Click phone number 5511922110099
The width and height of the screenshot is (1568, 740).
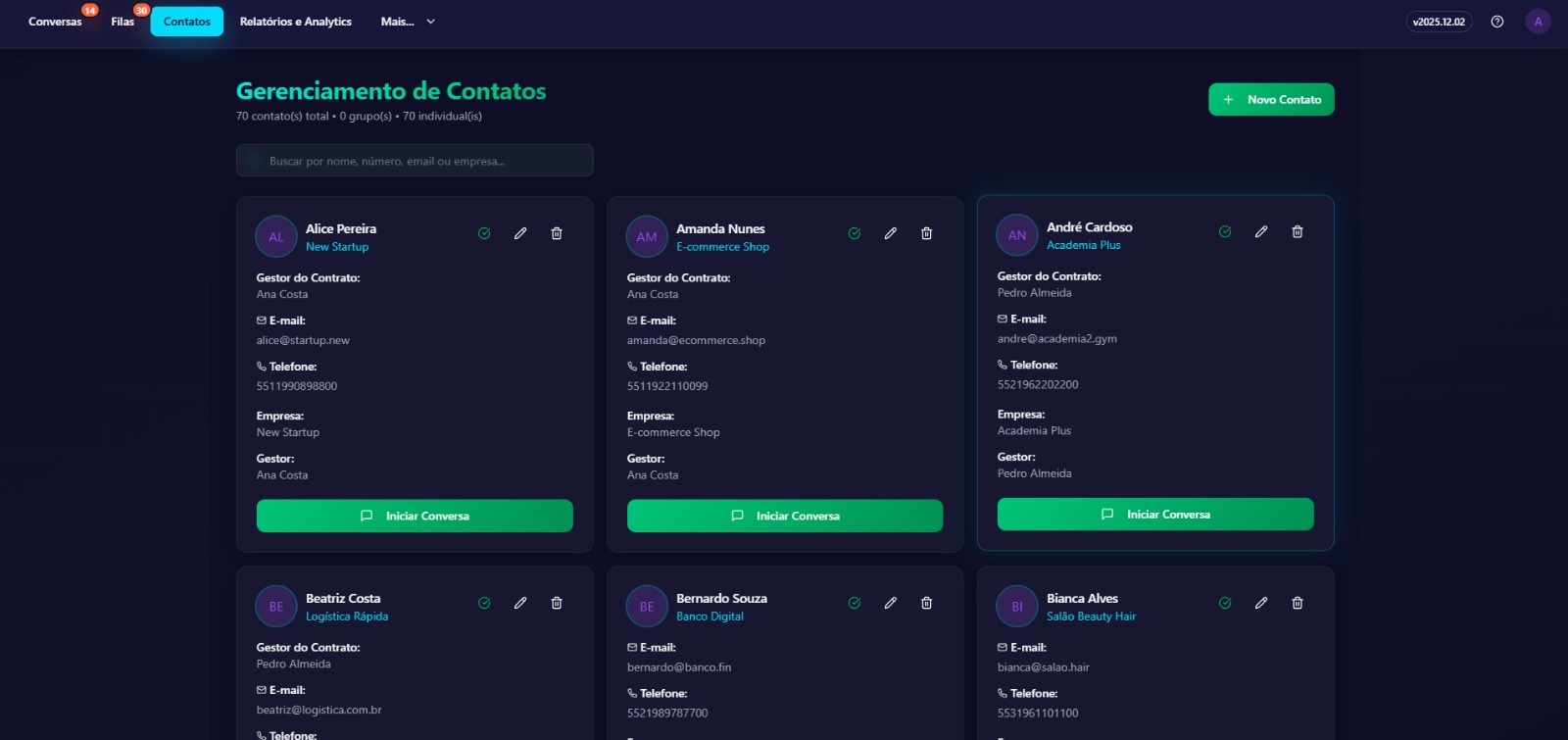(x=667, y=386)
